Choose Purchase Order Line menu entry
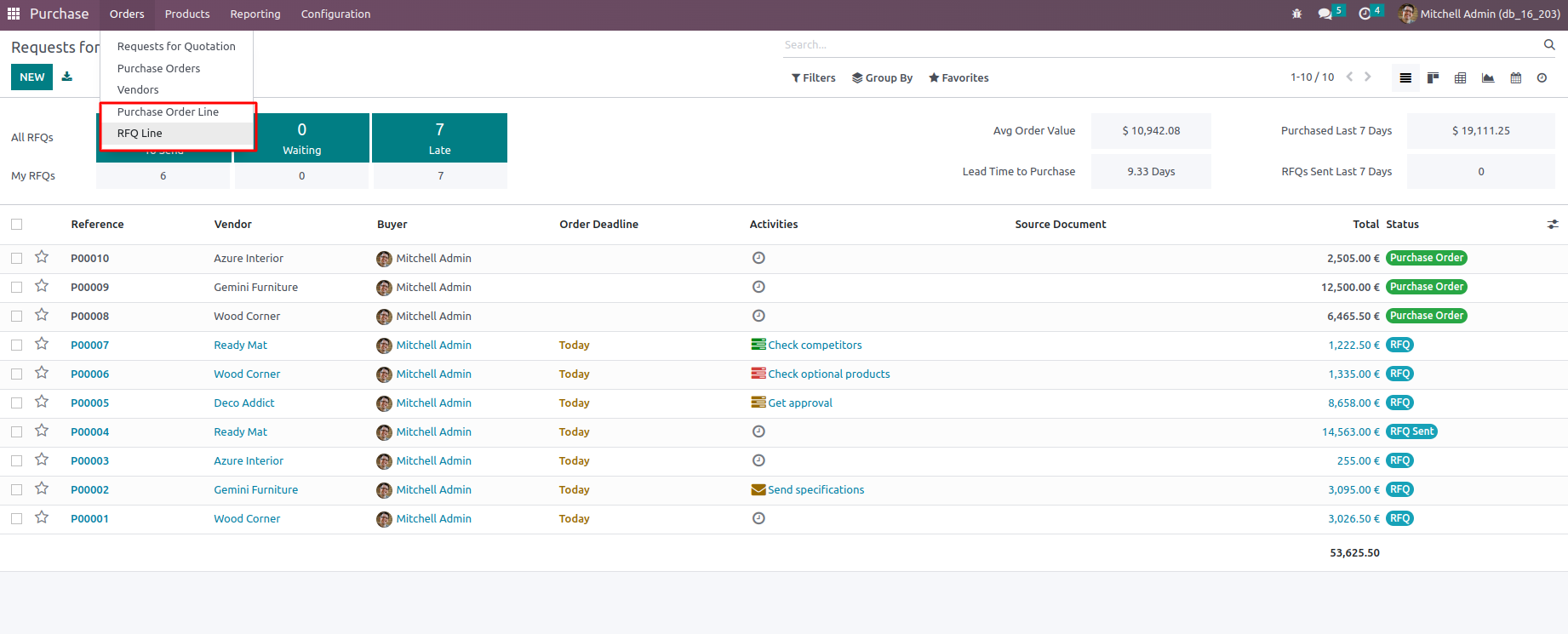This screenshot has height=634, width=1568. point(168,111)
